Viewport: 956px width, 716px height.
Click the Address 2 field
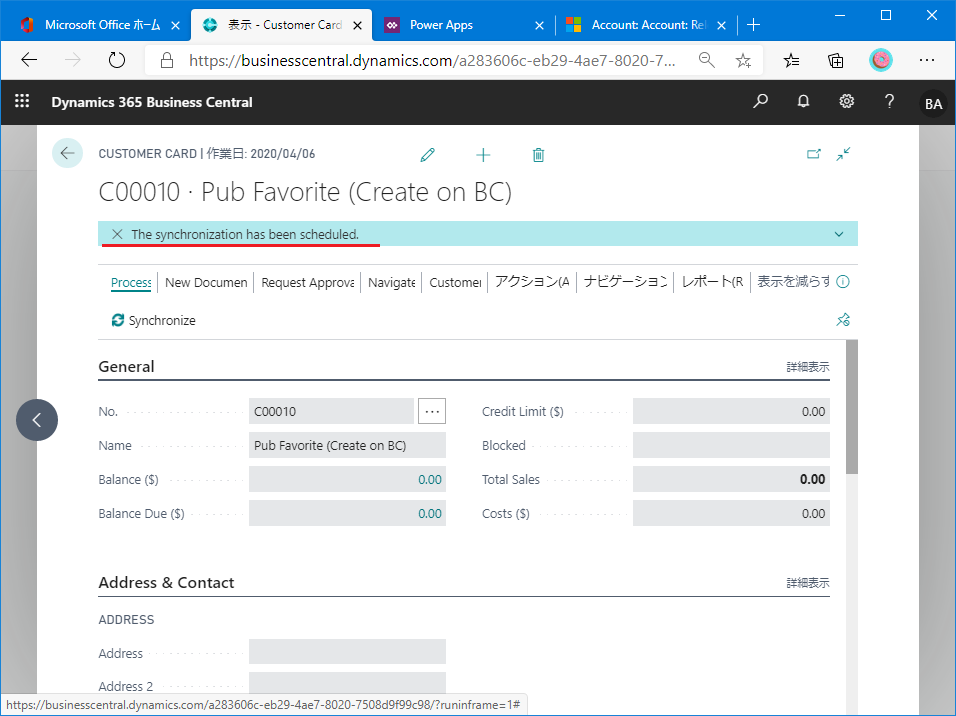click(x=347, y=684)
